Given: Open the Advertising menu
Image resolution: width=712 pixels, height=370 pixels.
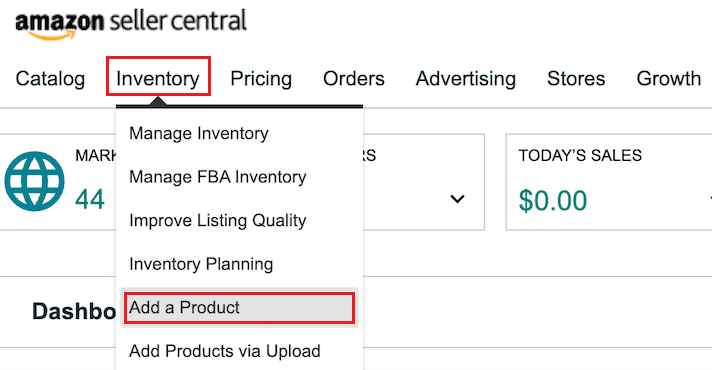Looking at the screenshot, I should click(466, 79).
